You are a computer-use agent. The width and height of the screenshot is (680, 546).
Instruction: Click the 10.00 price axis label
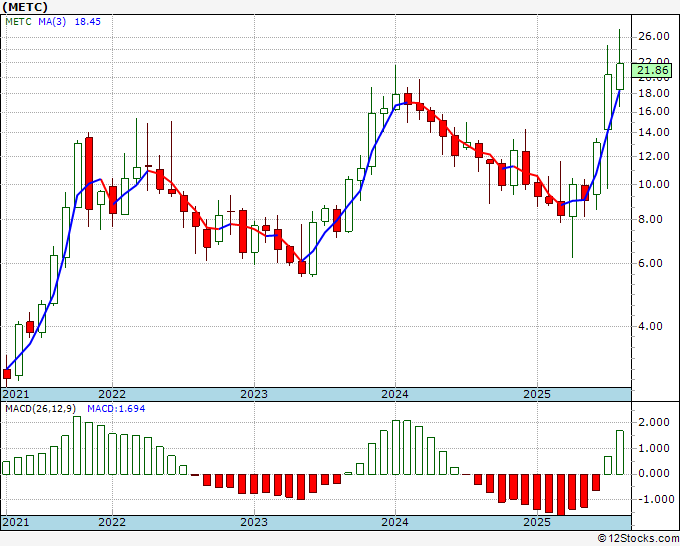[x=654, y=184]
